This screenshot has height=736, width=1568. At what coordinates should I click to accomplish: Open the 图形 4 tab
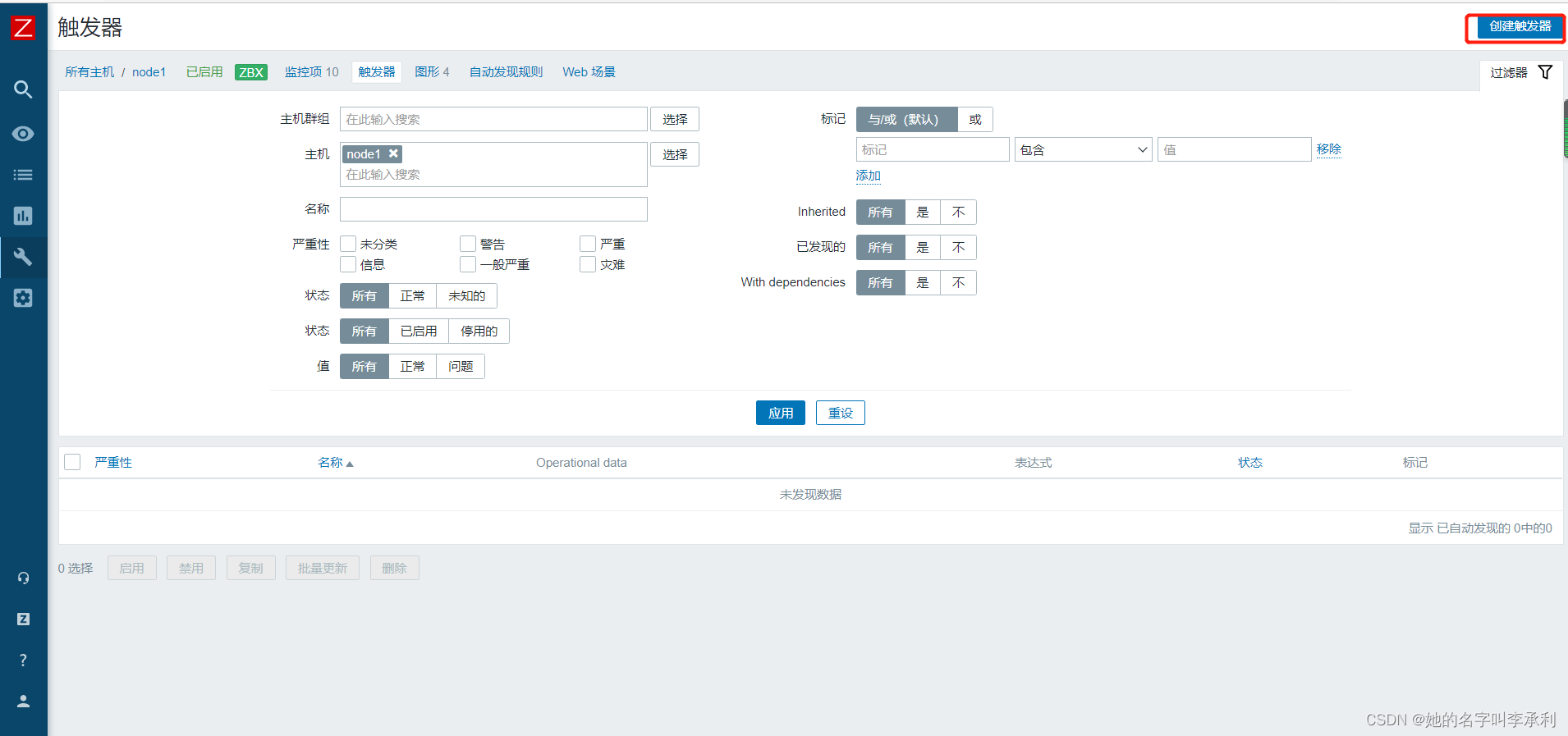click(432, 72)
